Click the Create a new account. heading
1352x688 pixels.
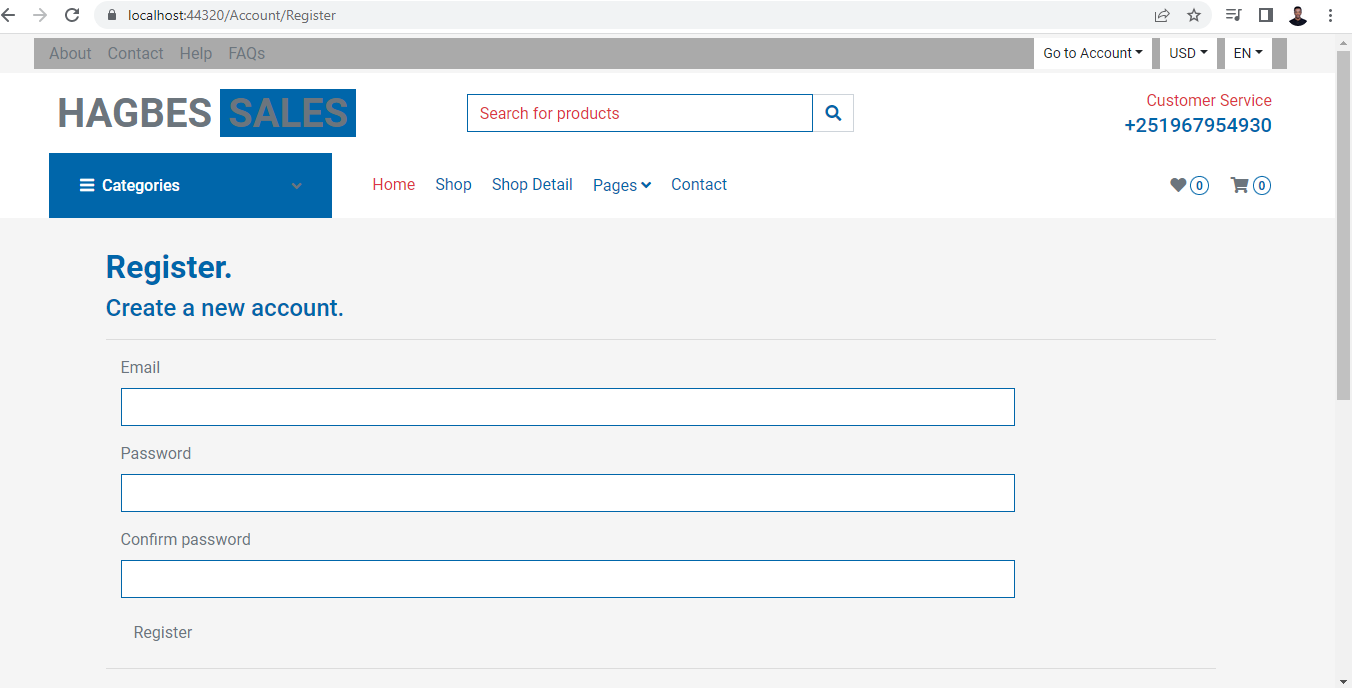coord(225,308)
